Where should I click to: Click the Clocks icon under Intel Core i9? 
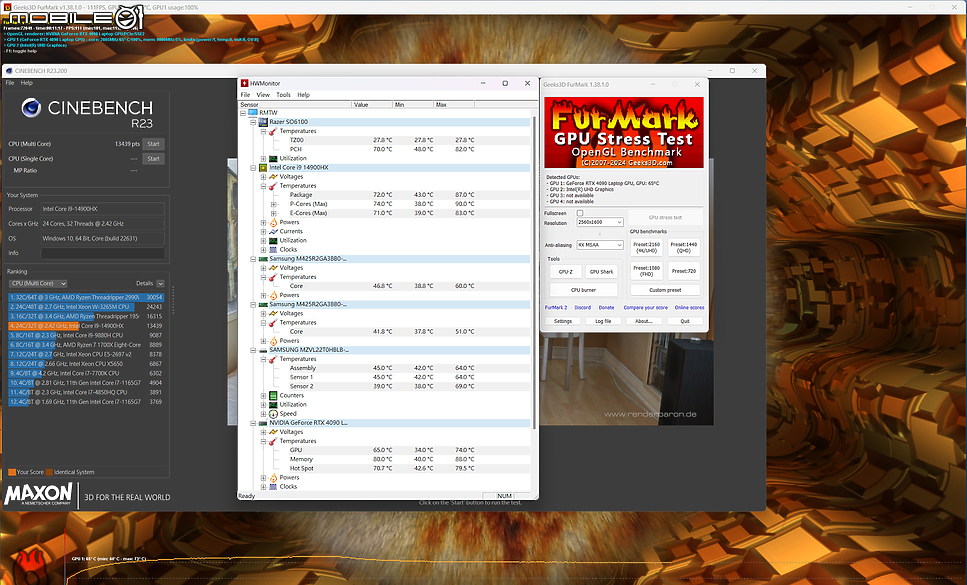pos(273,250)
